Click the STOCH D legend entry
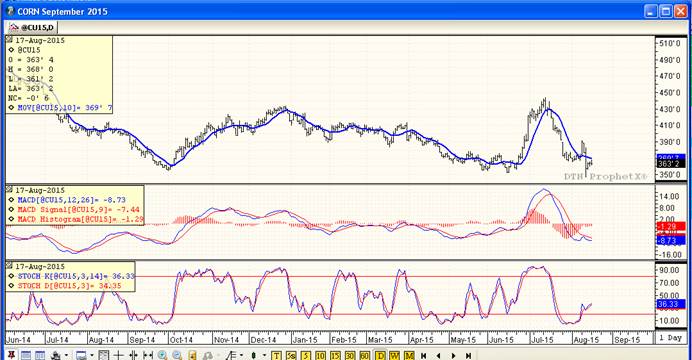This screenshot has width=692, height=360. [69, 286]
